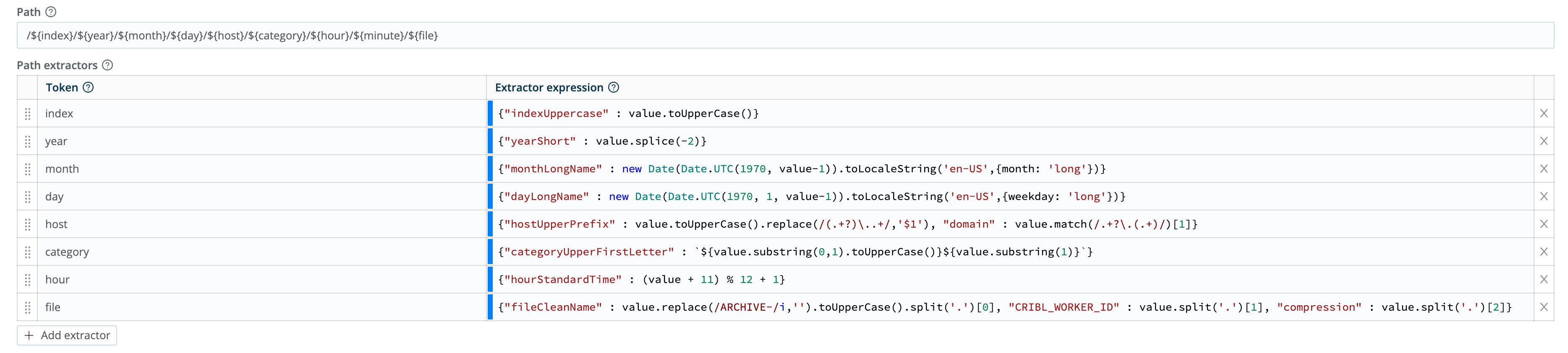The image size is (1568, 353).
Task: Edit the yearShort extractor expression
Action: 1011,141
